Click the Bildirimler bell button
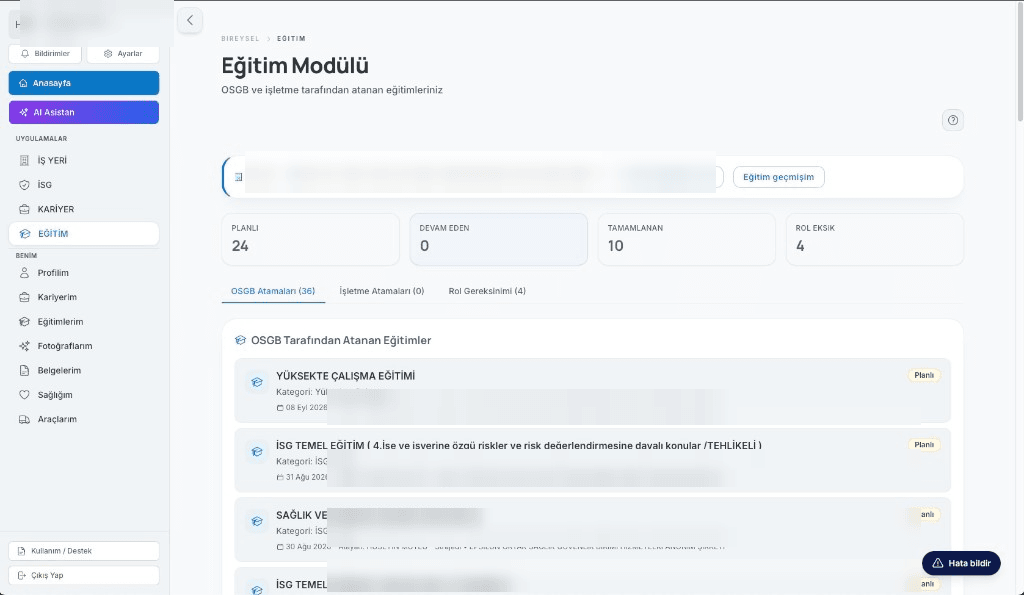 click(45, 54)
